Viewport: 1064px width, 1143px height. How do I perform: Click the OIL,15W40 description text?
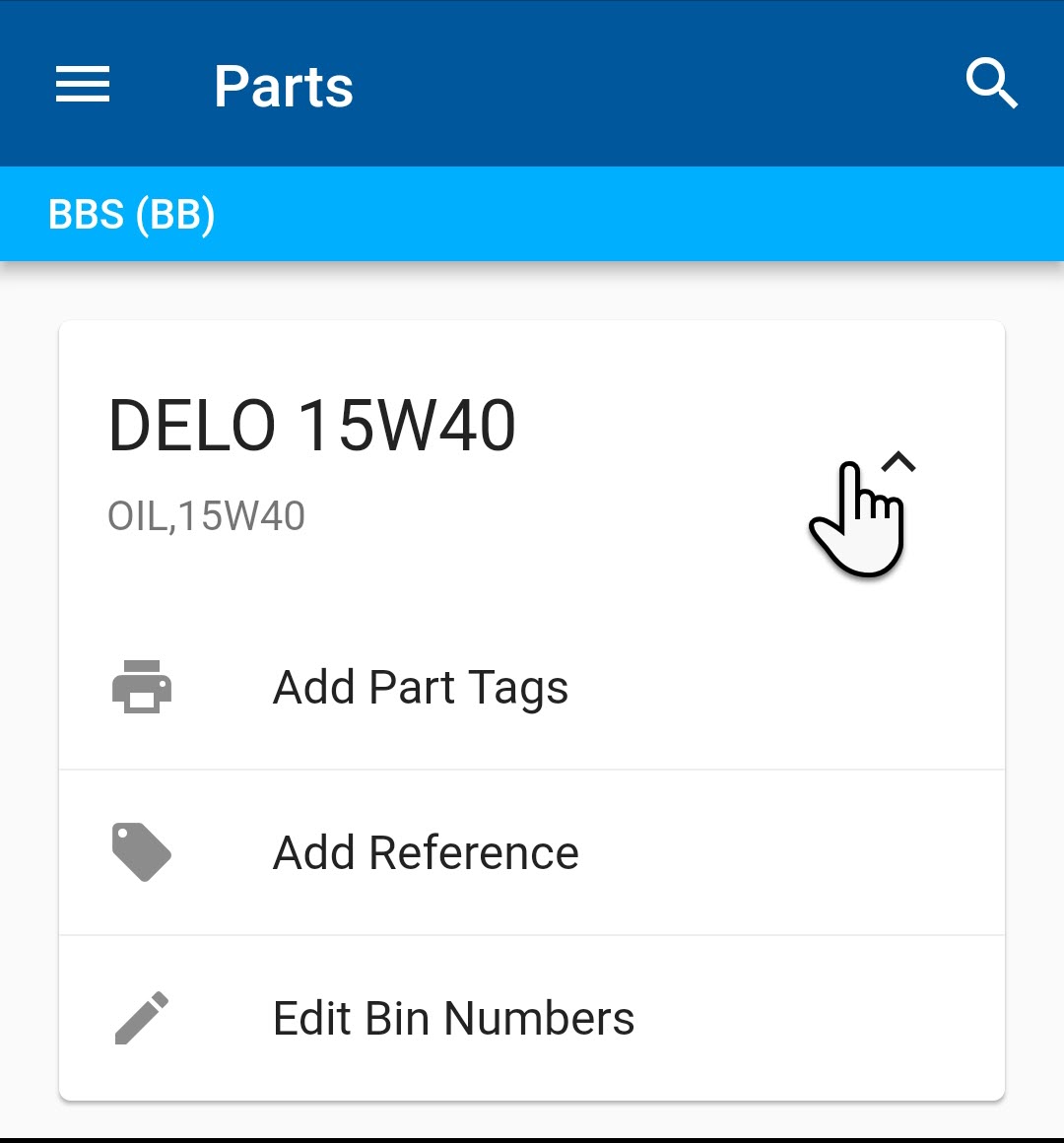pyautogui.click(x=206, y=516)
